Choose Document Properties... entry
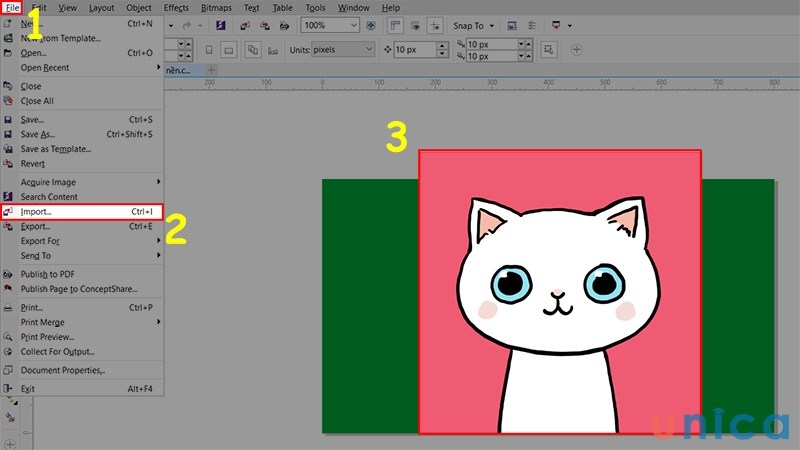 [82, 370]
